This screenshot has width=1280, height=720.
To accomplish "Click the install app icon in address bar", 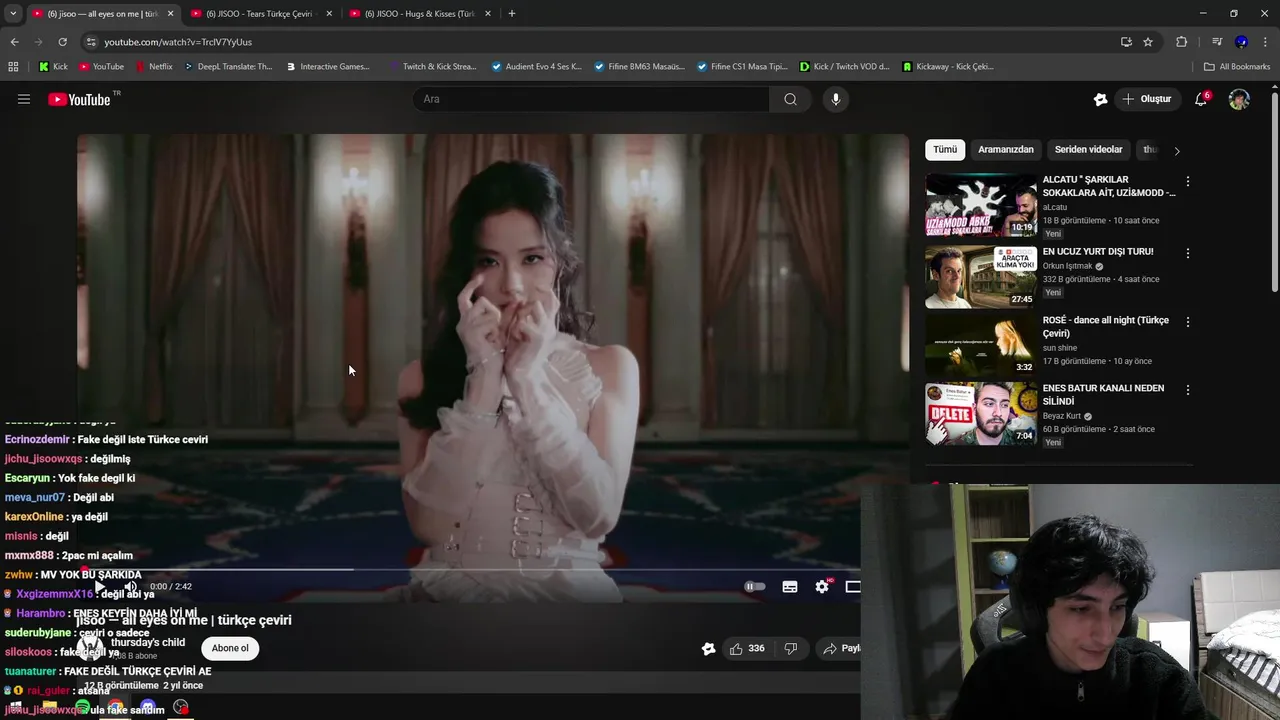I will [x=1126, y=42].
